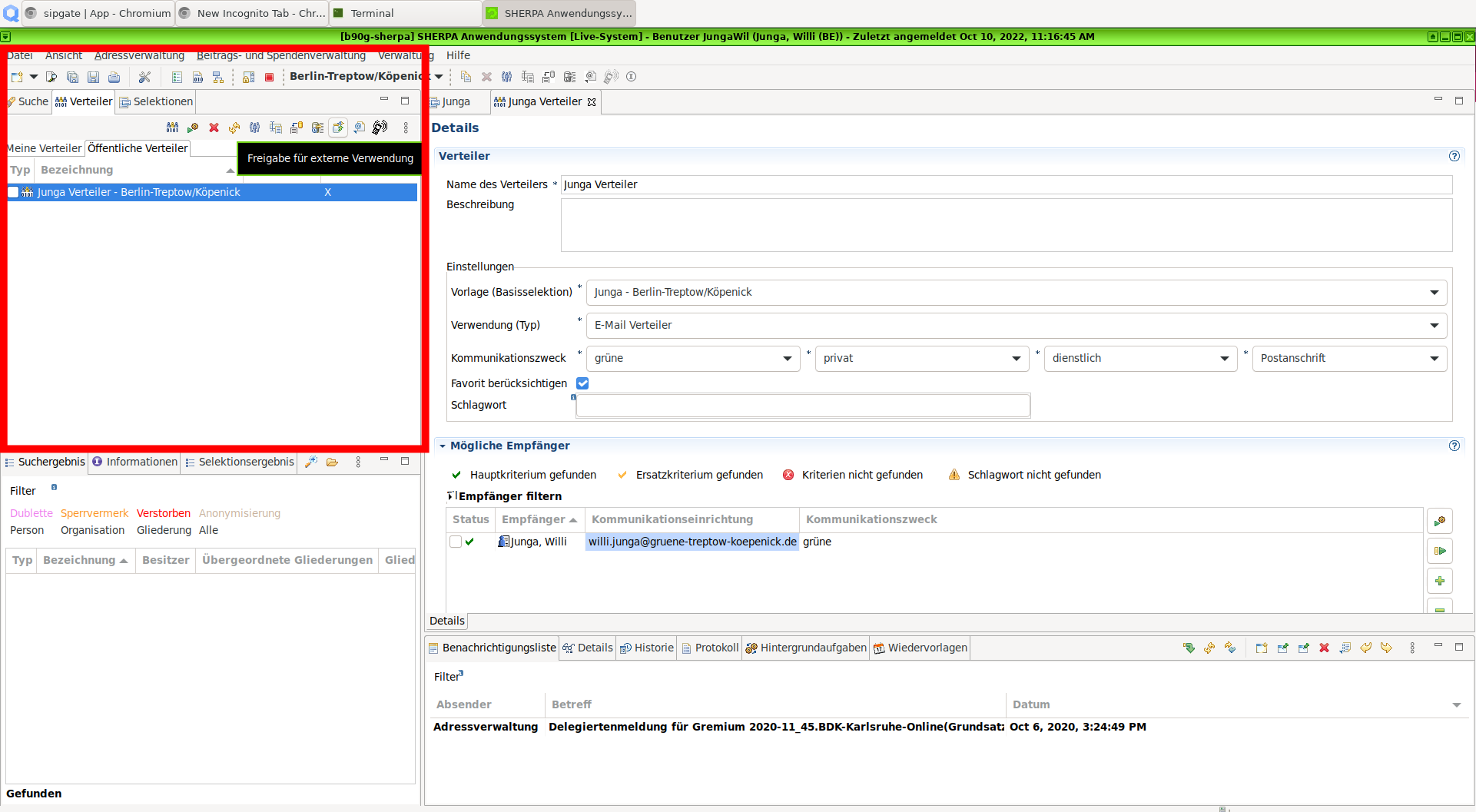Switch to sipgate App Chromium window
Image resolution: width=1476 pixels, height=812 pixels.
(x=98, y=13)
